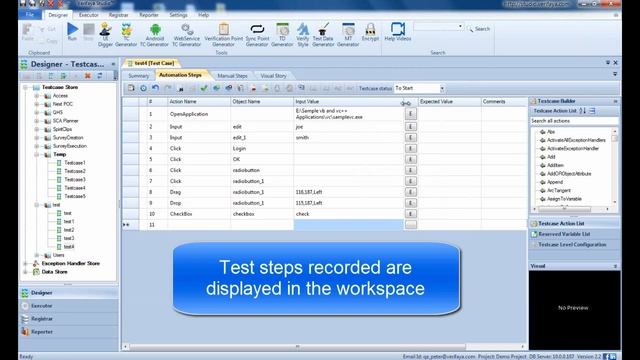Viewport: 640px width, 360px height.
Task: Click the Input Value cell of row 11
Action: pos(349,225)
